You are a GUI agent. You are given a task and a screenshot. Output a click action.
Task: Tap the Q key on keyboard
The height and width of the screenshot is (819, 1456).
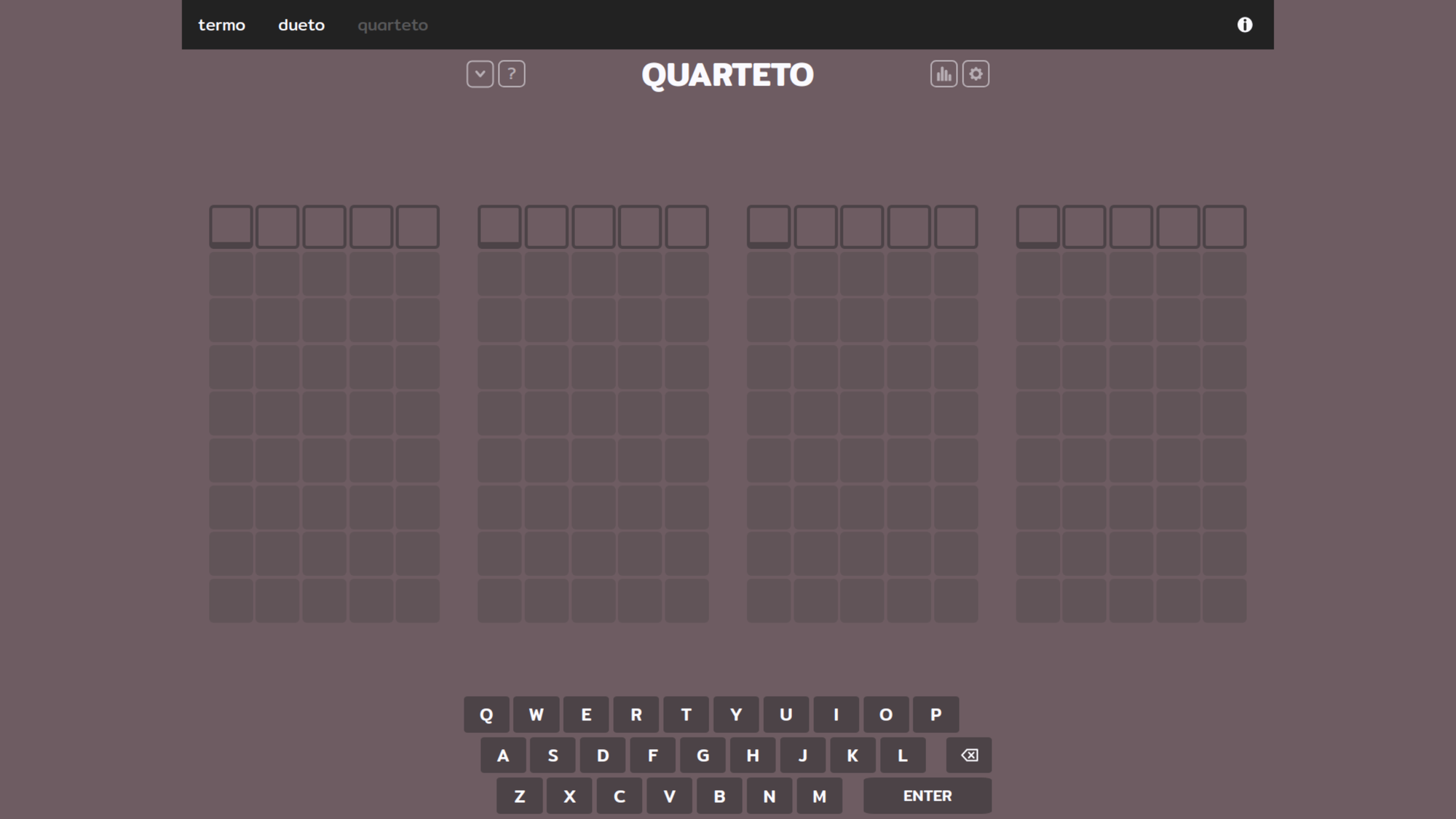[x=486, y=714]
